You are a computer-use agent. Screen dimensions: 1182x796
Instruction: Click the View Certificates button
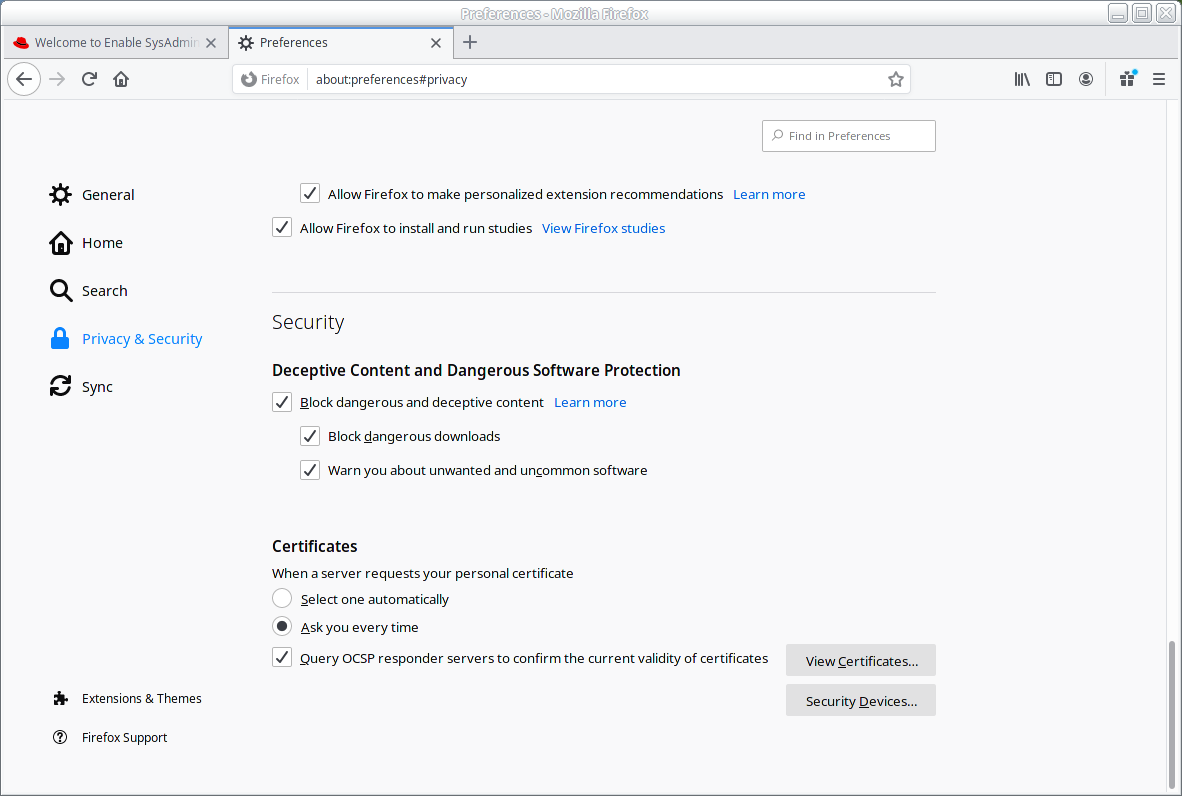coord(861,661)
